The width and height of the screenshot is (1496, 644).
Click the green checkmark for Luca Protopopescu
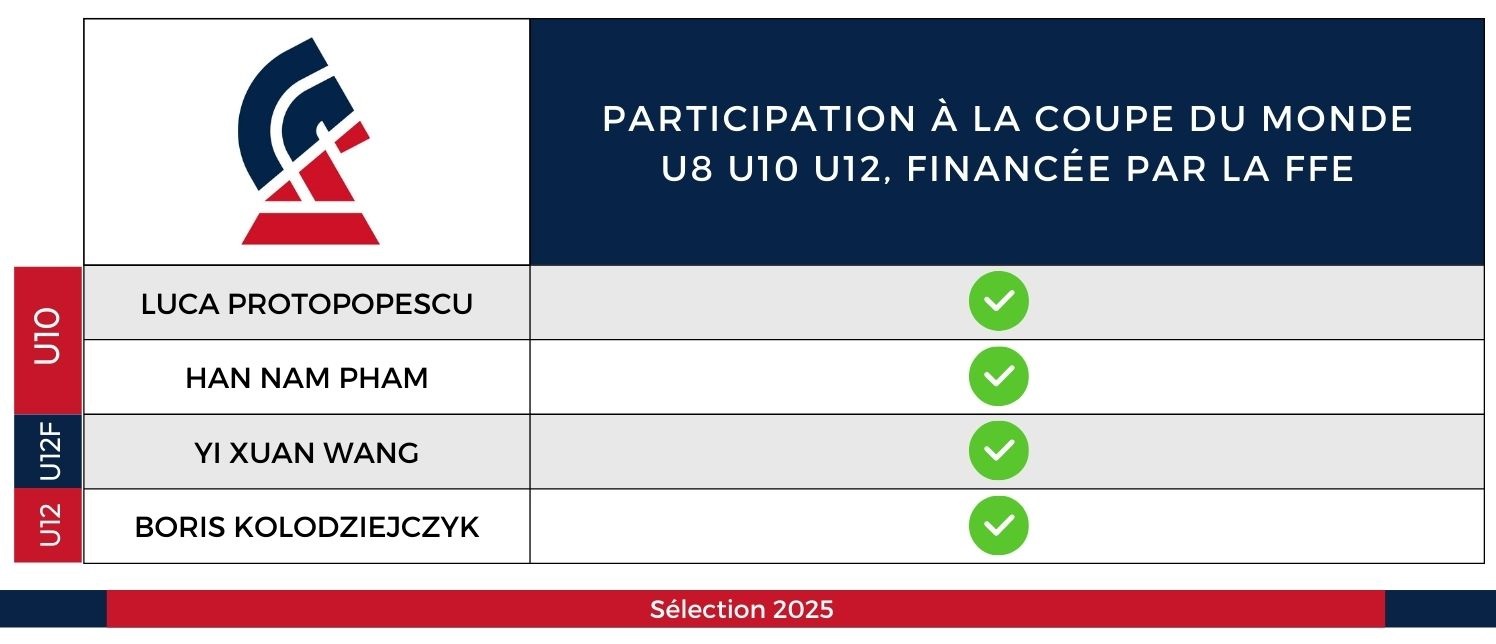998,301
